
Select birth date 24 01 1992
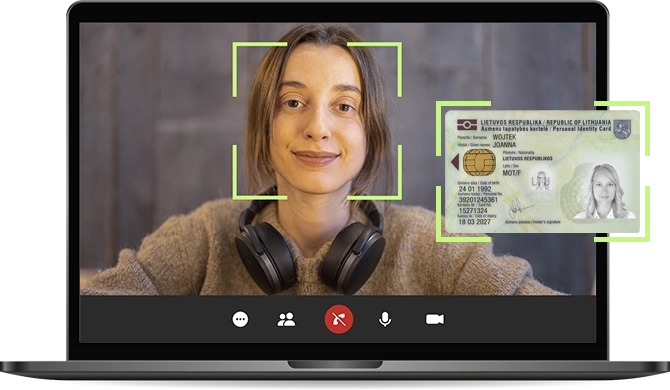tap(475, 188)
